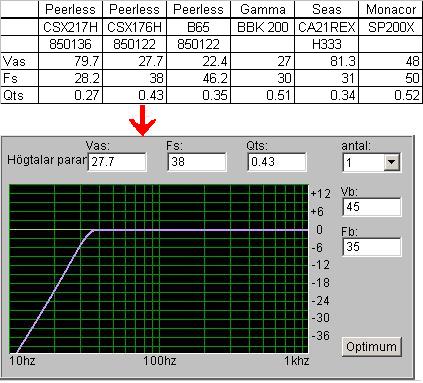423x383 pixels.
Task: Click the Qts value 0.34
Action: coord(327,95)
